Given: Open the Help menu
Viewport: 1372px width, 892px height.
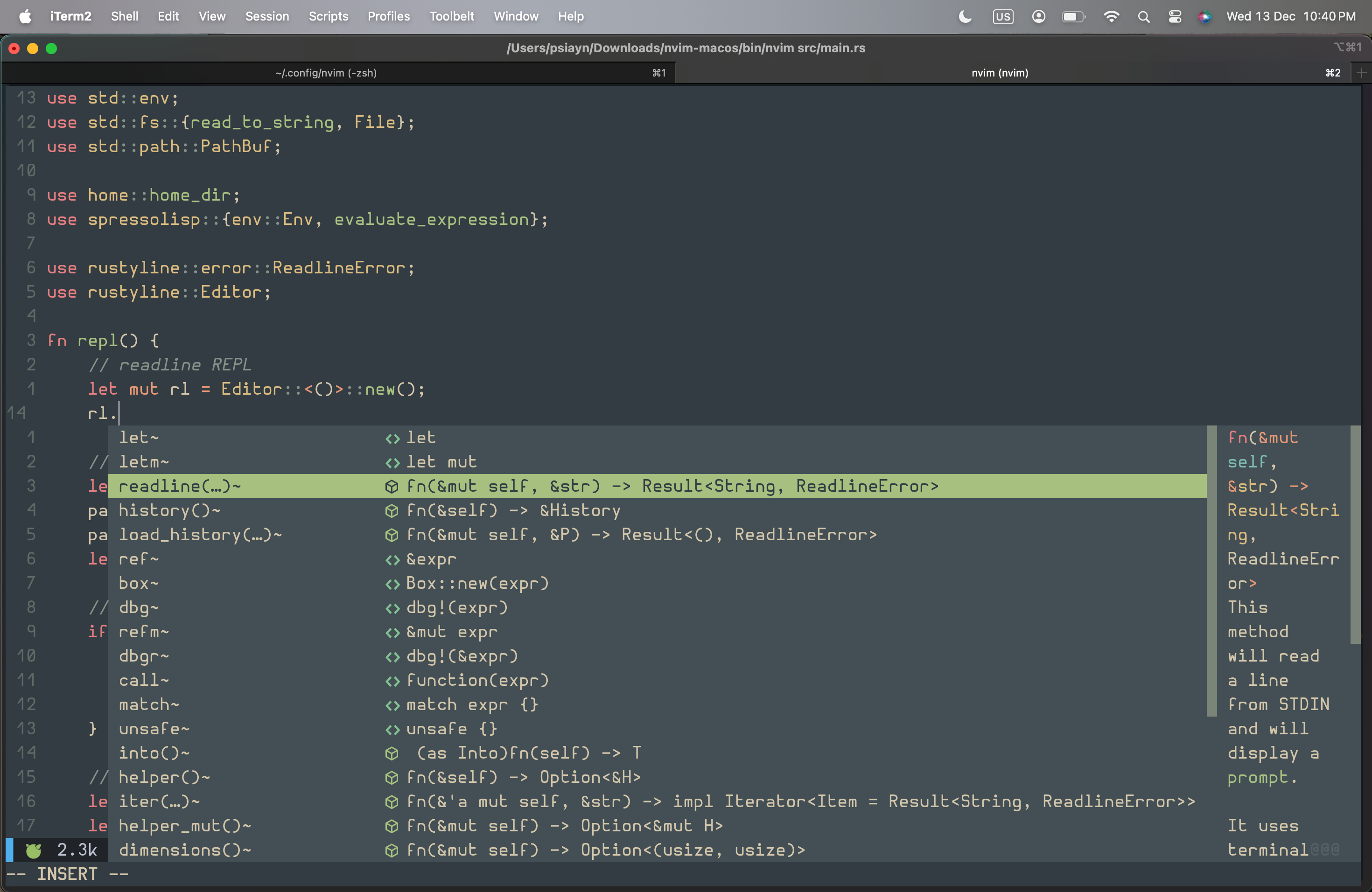Looking at the screenshot, I should click(x=571, y=16).
